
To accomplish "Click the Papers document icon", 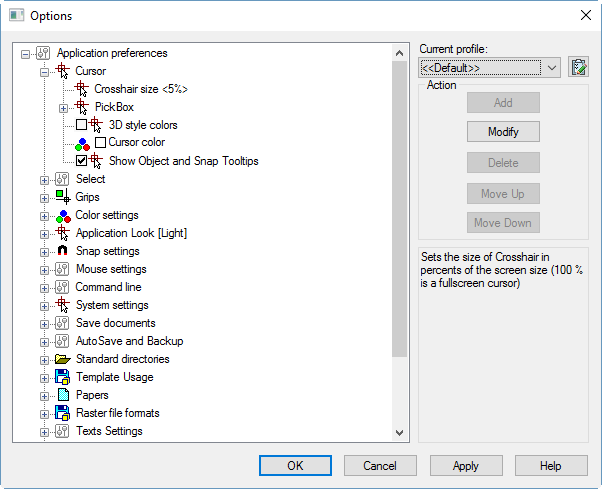I will pyautogui.click(x=63, y=395).
